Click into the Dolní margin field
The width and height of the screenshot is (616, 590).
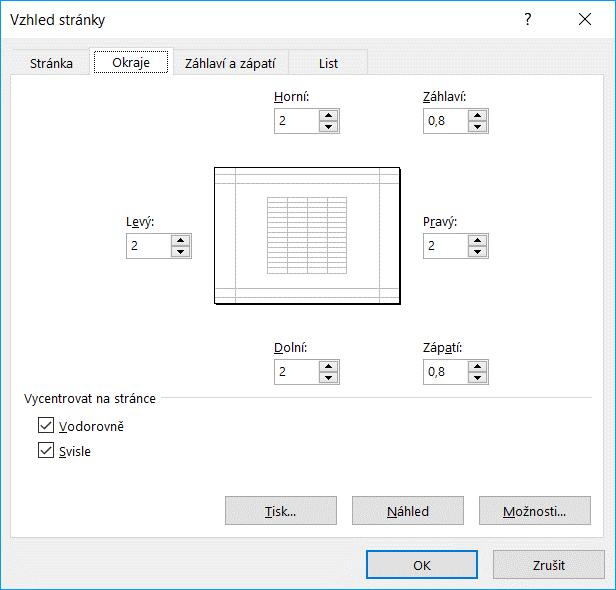pos(297,372)
